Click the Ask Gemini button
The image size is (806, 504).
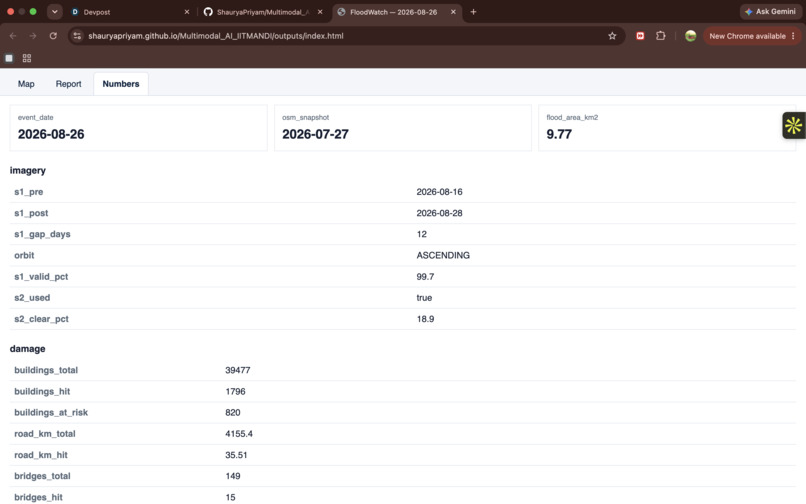pos(770,11)
